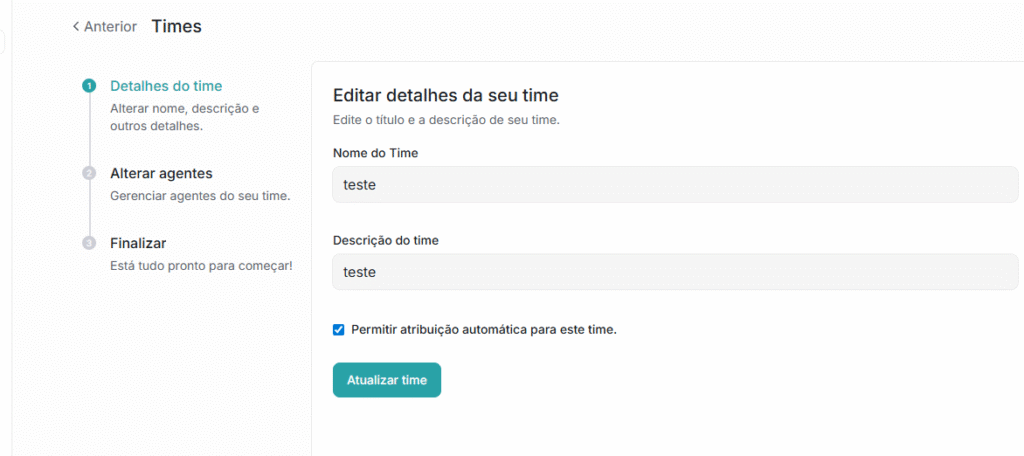Click the Nome do Time field label
1024x456 pixels.
coord(375,153)
